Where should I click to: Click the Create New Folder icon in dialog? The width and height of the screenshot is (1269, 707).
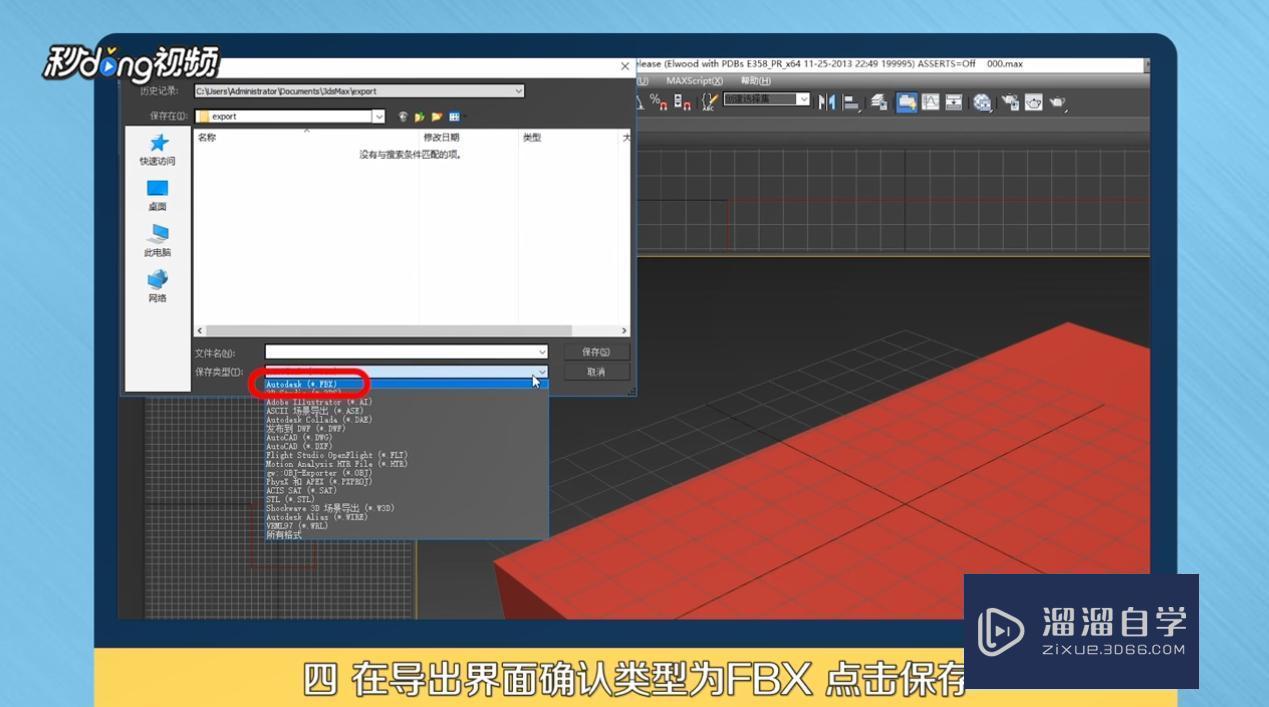pyautogui.click(x=437, y=115)
